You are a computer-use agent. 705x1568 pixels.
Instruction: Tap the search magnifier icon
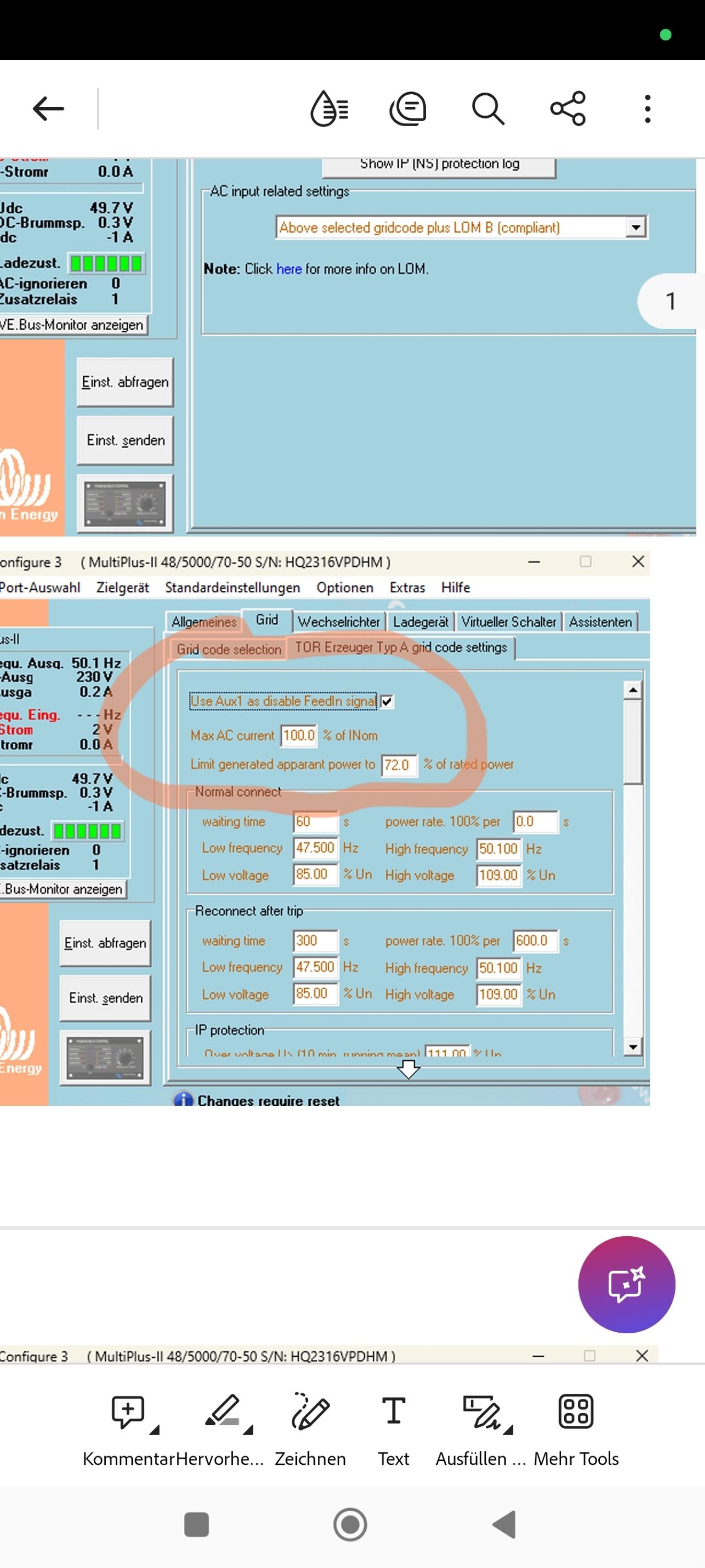point(488,109)
